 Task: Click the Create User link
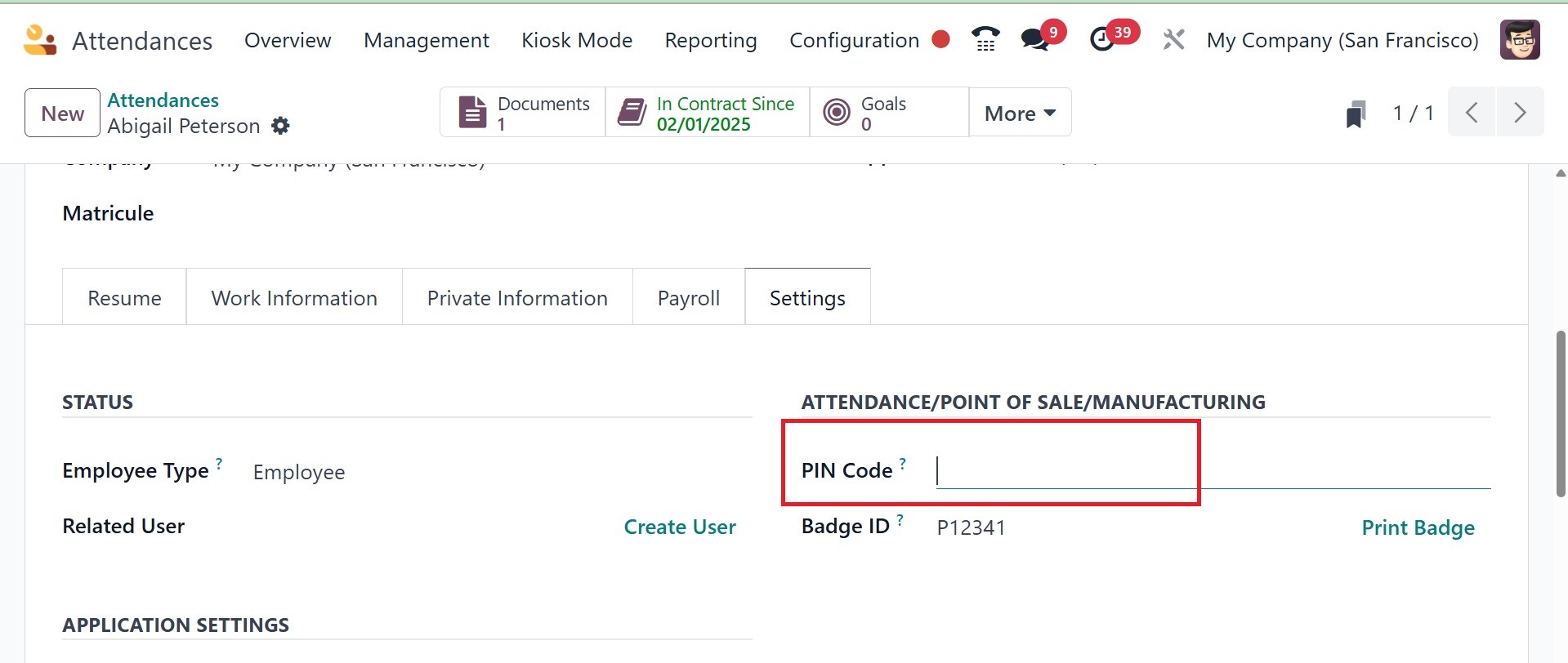tap(680, 527)
